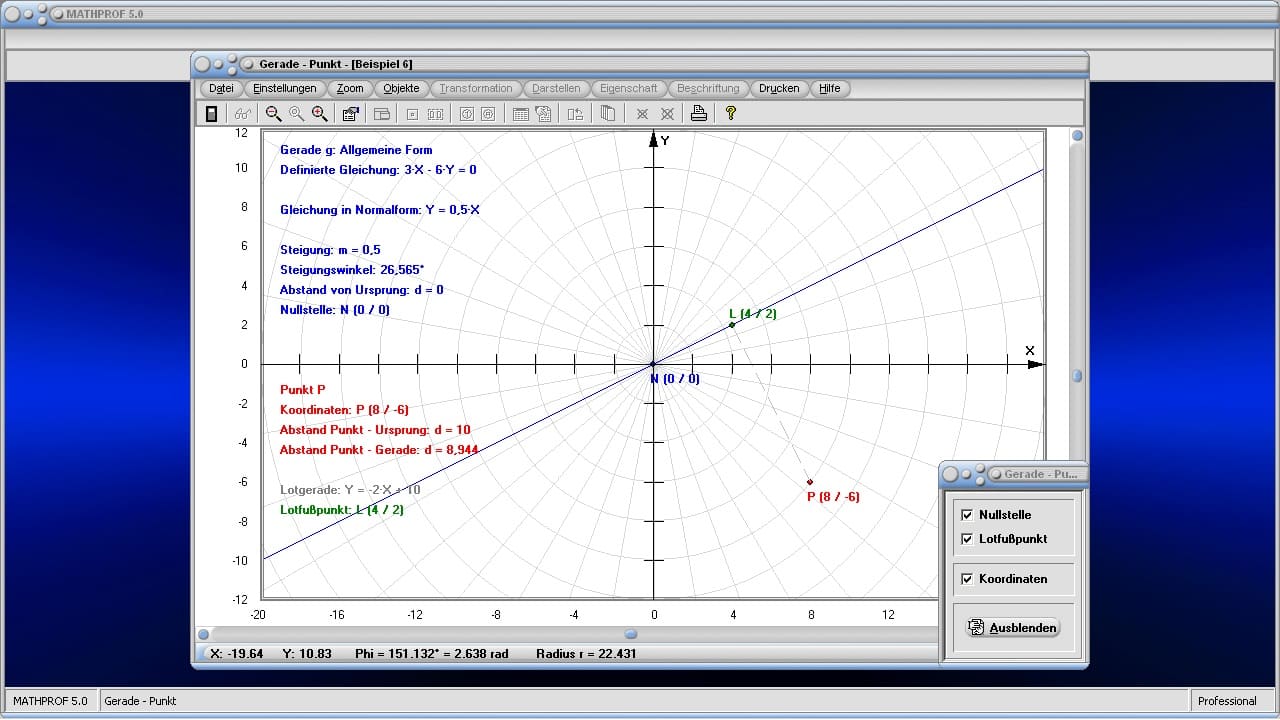
Task: Click the zoom in magnifier icon
Action: click(x=319, y=114)
